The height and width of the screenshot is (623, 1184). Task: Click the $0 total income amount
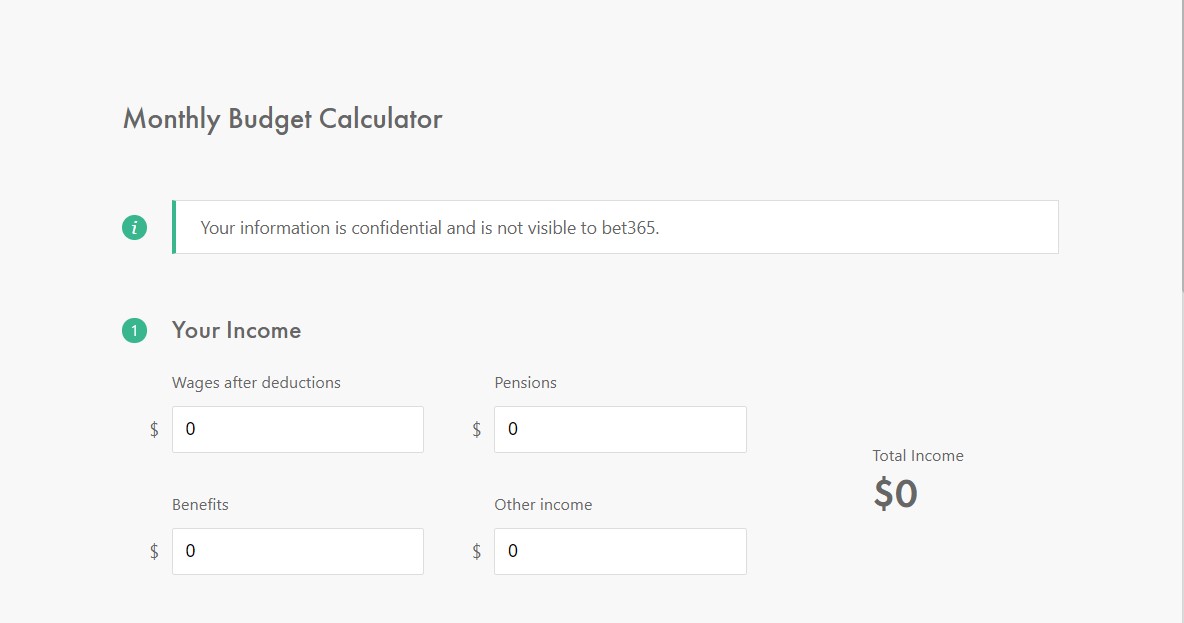(x=896, y=494)
